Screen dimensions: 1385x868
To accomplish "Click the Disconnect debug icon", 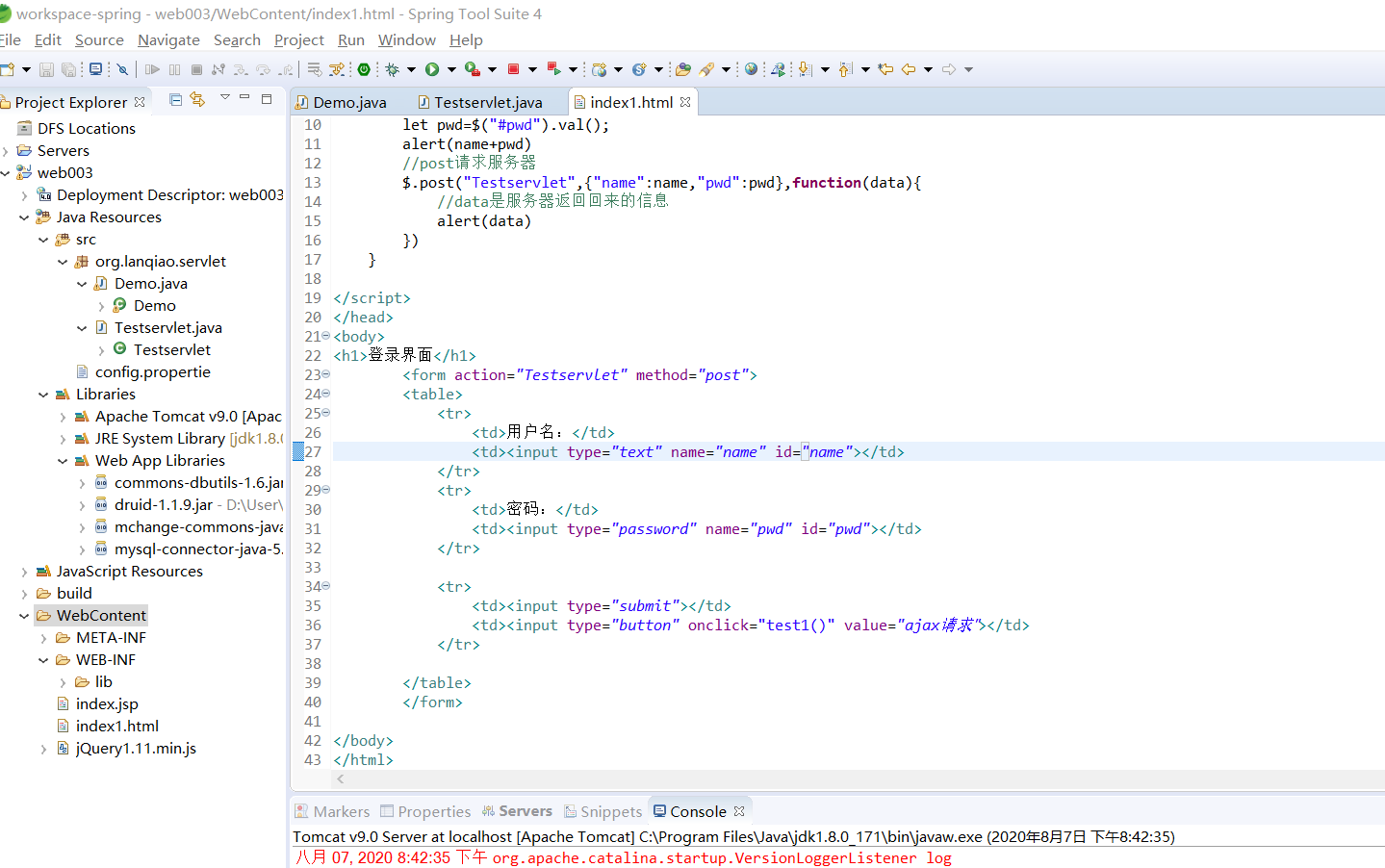I will click(x=218, y=69).
